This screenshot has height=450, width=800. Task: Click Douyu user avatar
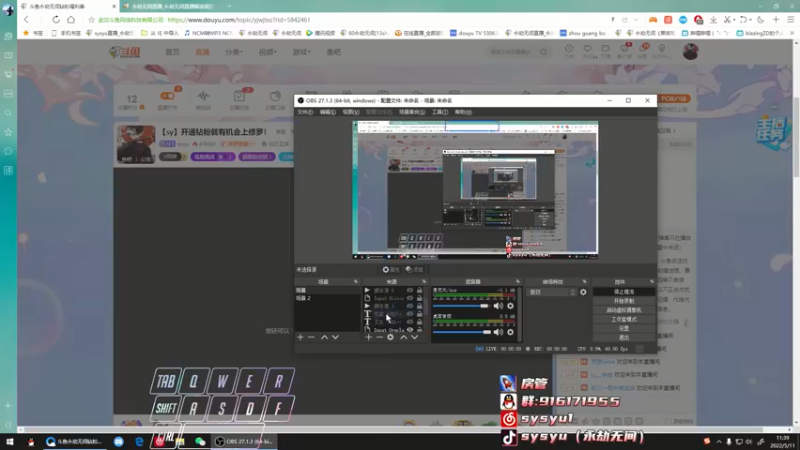690,52
